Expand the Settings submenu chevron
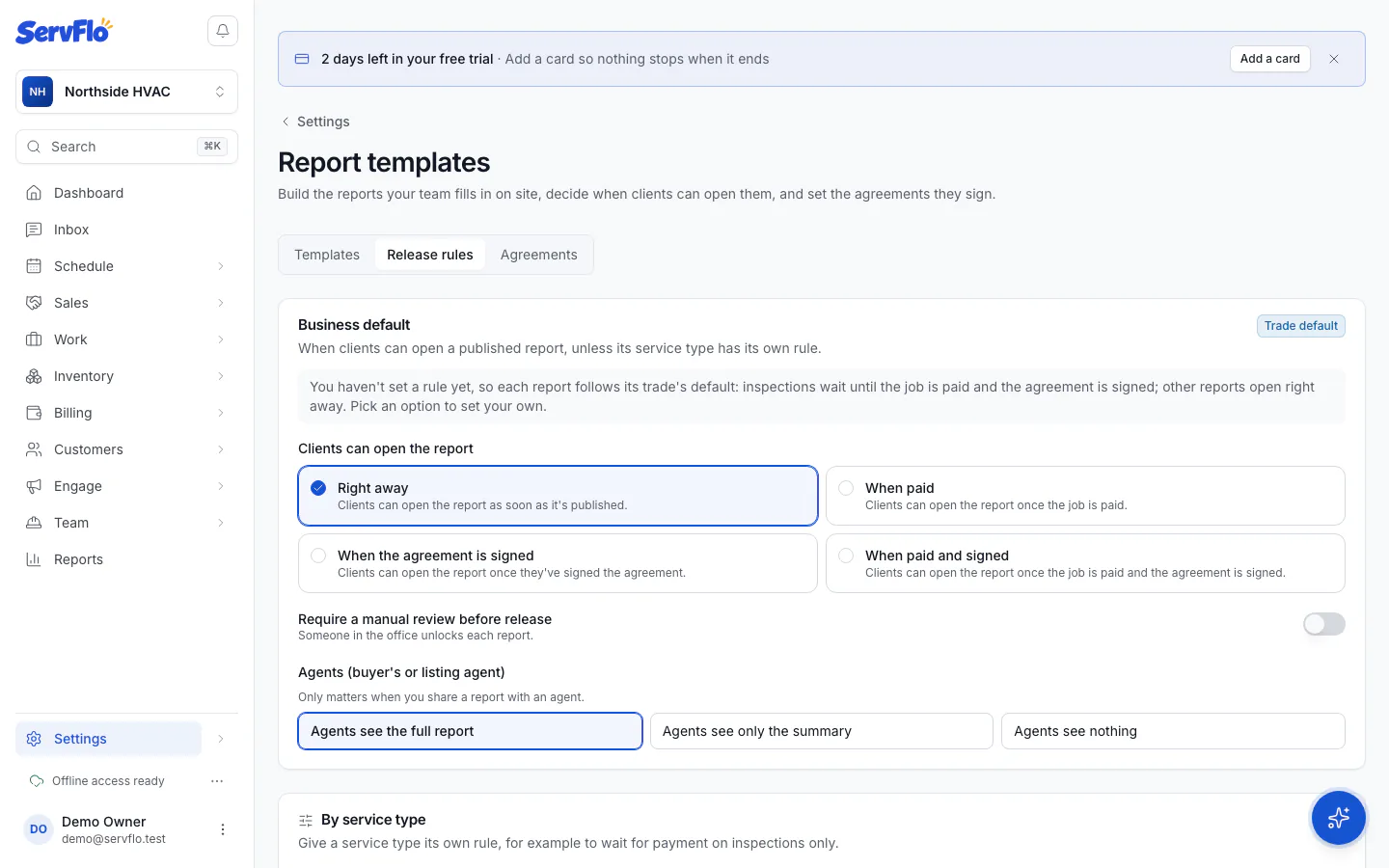 coord(221,739)
